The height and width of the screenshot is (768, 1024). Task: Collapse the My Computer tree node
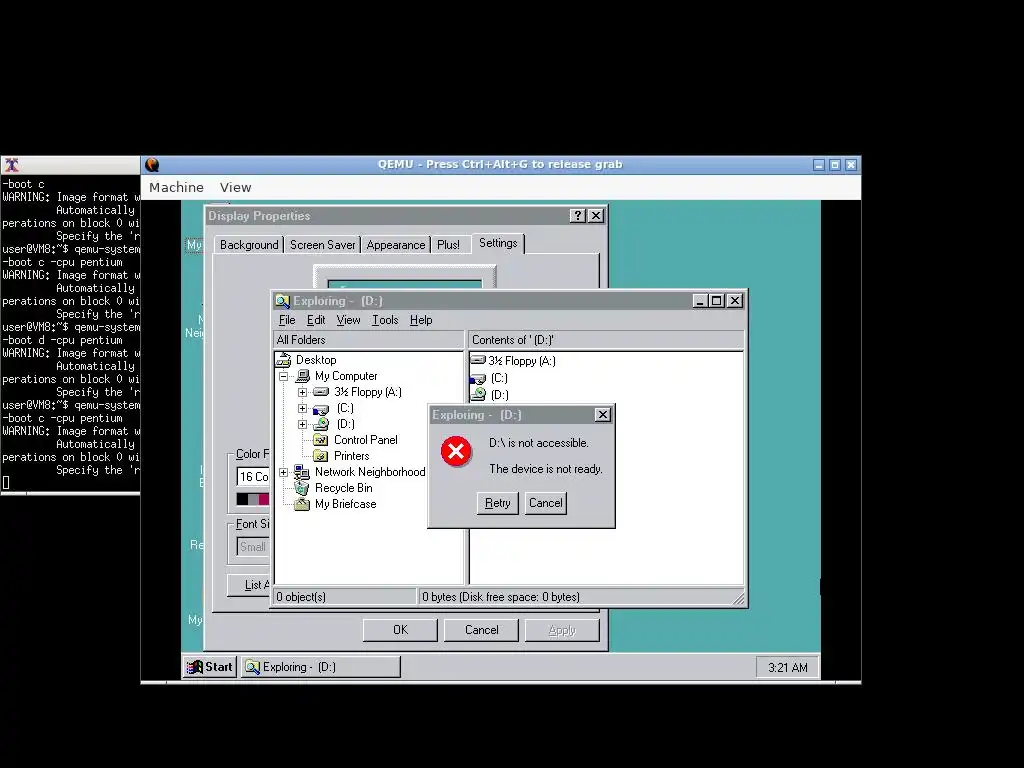(283, 376)
